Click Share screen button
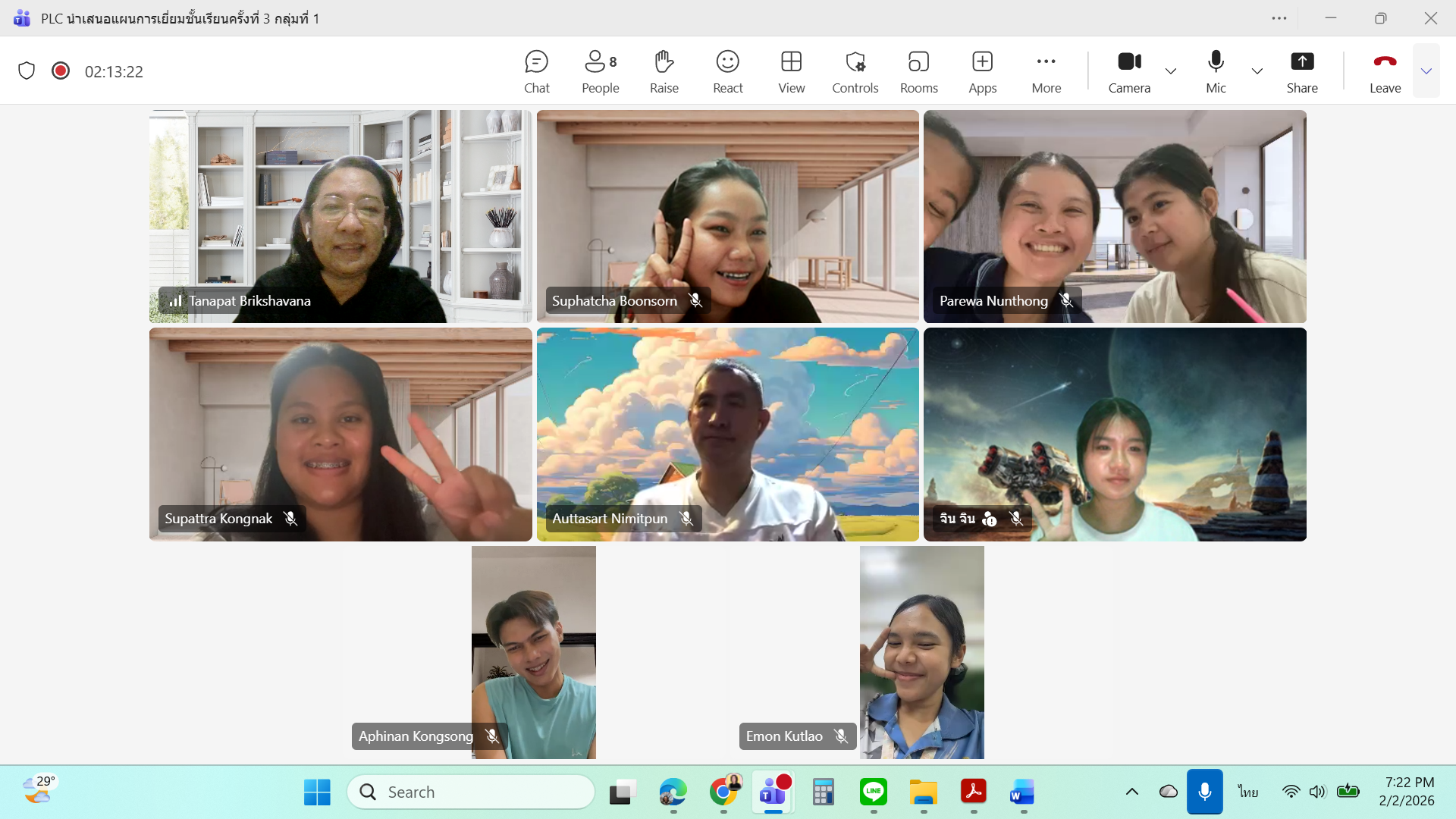The image size is (1456, 819). (1302, 71)
